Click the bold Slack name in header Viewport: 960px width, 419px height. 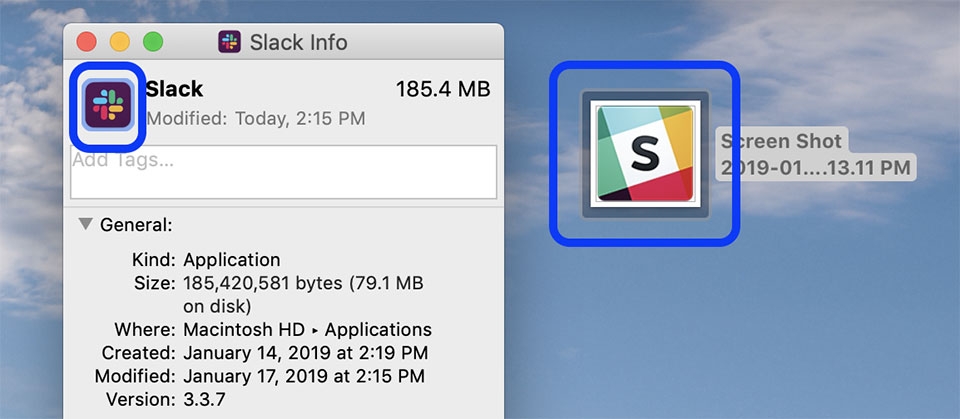(175, 89)
